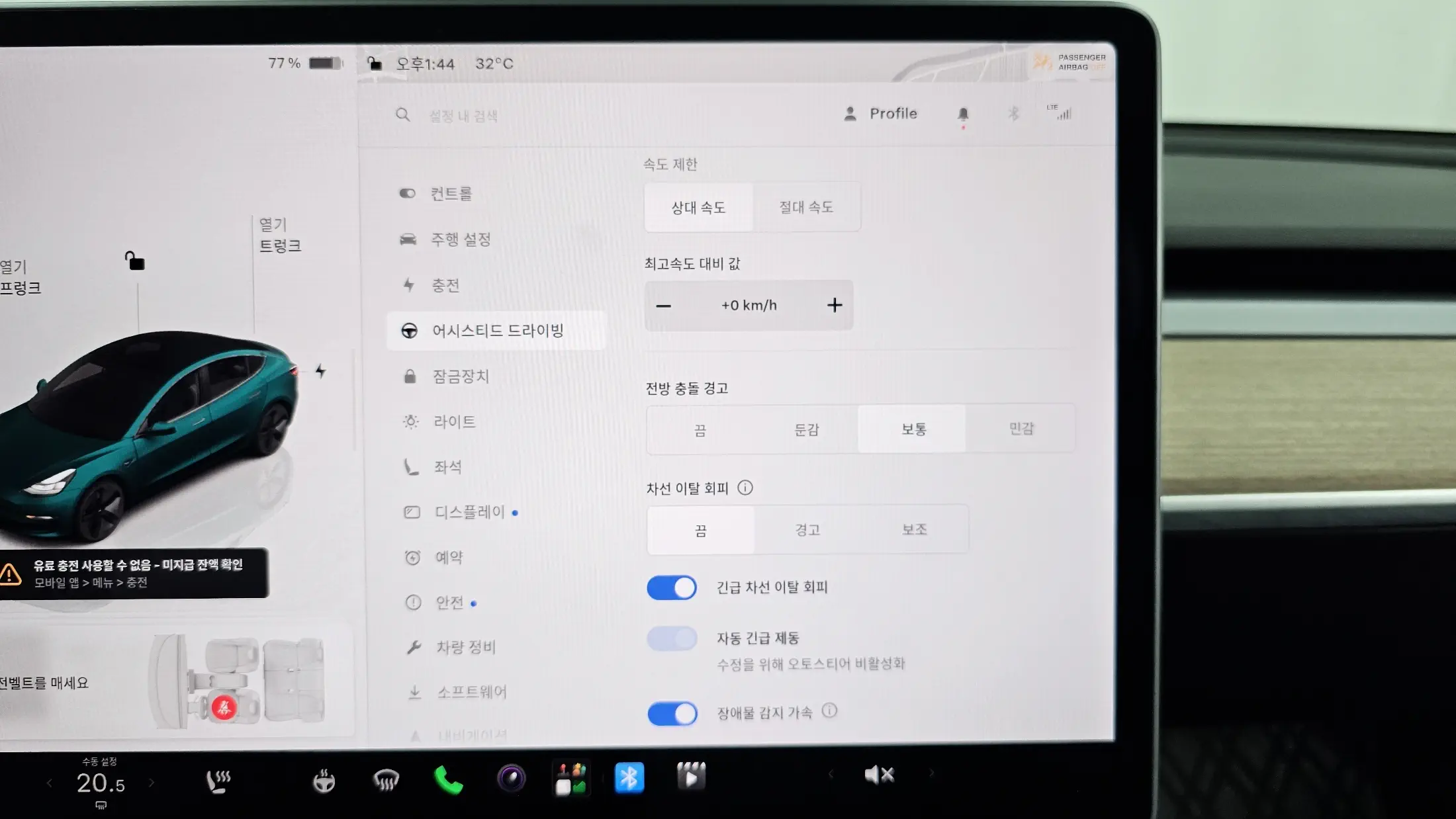Set 차선 이탈 회피 to 끔
Screen dimensions: 1456x819
pyautogui.click(x=701, y=531)
